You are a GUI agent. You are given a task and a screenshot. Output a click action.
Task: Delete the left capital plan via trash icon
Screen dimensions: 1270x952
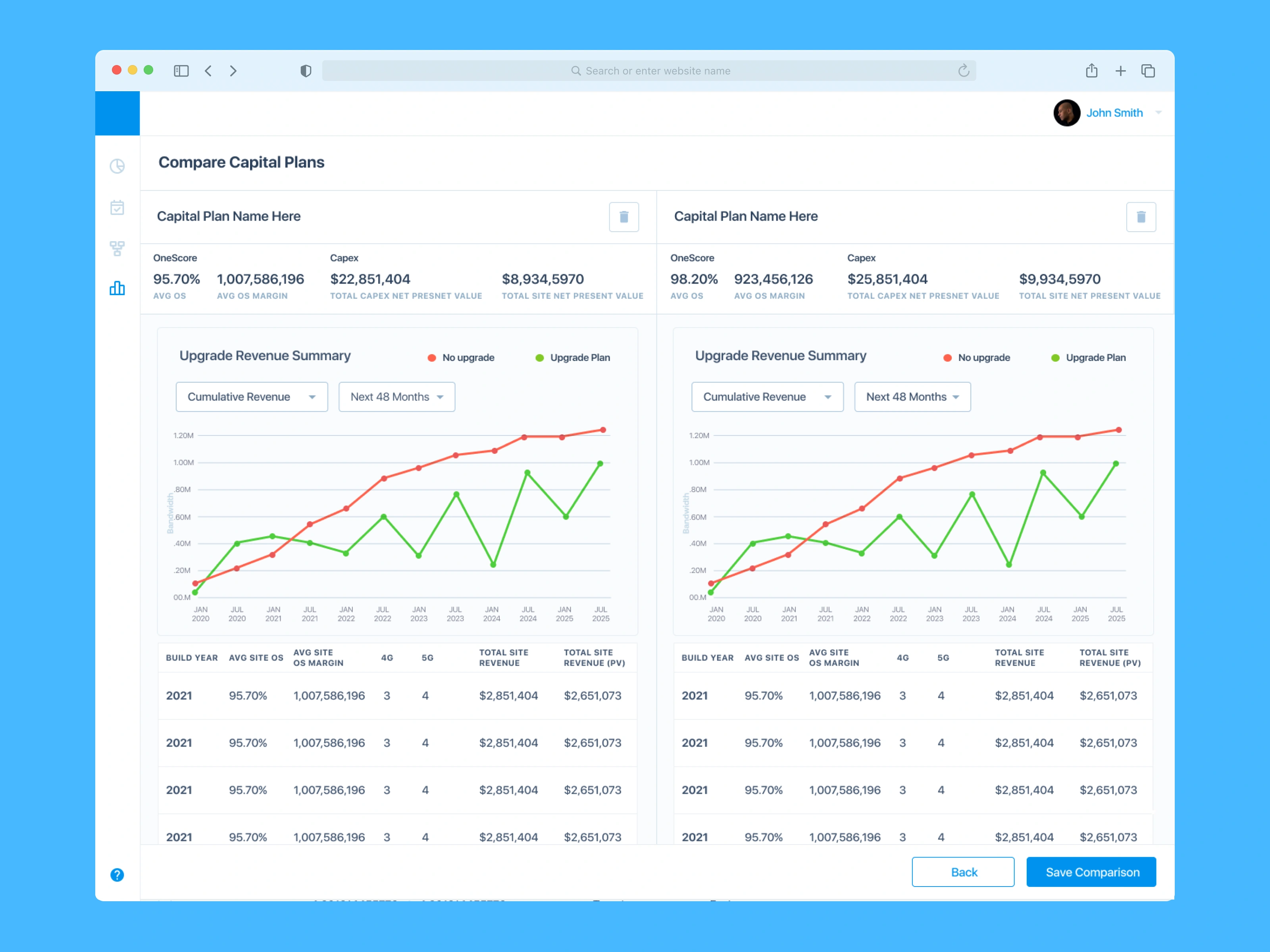(623, 217)
